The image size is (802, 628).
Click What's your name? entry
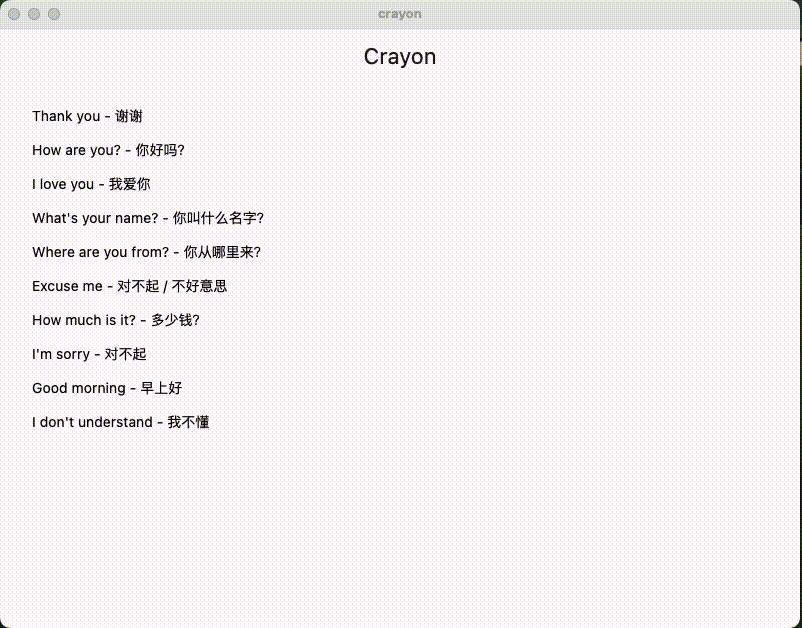click(148, 218)
